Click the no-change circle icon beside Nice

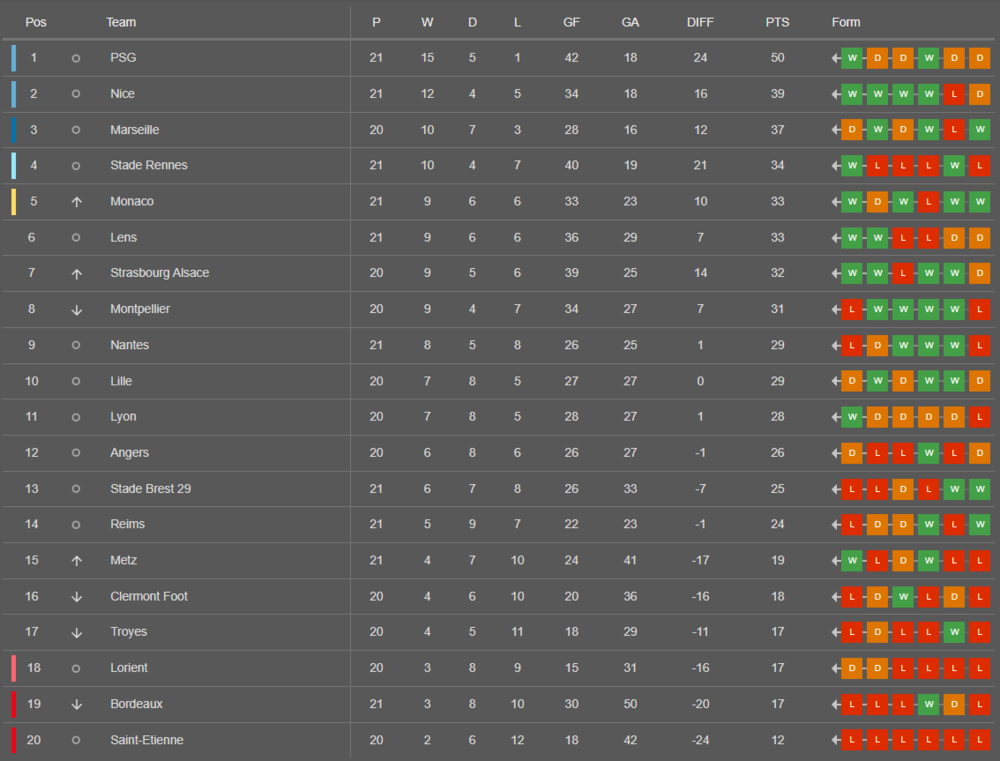(x=76, y=94)
